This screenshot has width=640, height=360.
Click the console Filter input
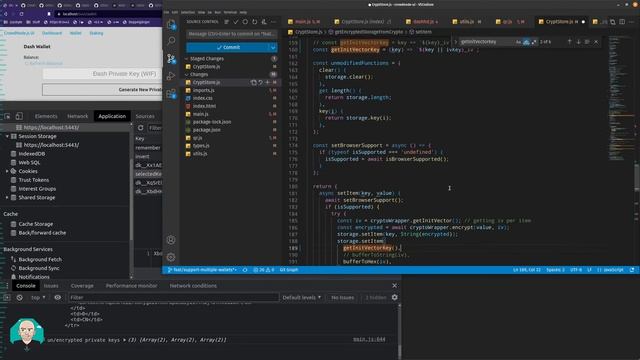click(x=173, y=298)
